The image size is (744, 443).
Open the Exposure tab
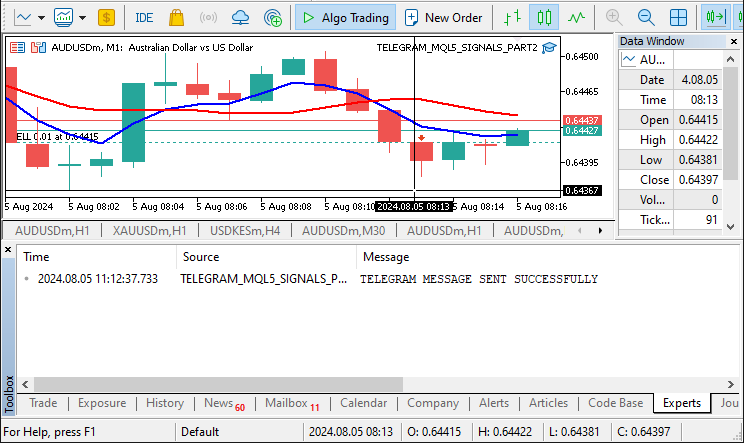tap(102, 403)
